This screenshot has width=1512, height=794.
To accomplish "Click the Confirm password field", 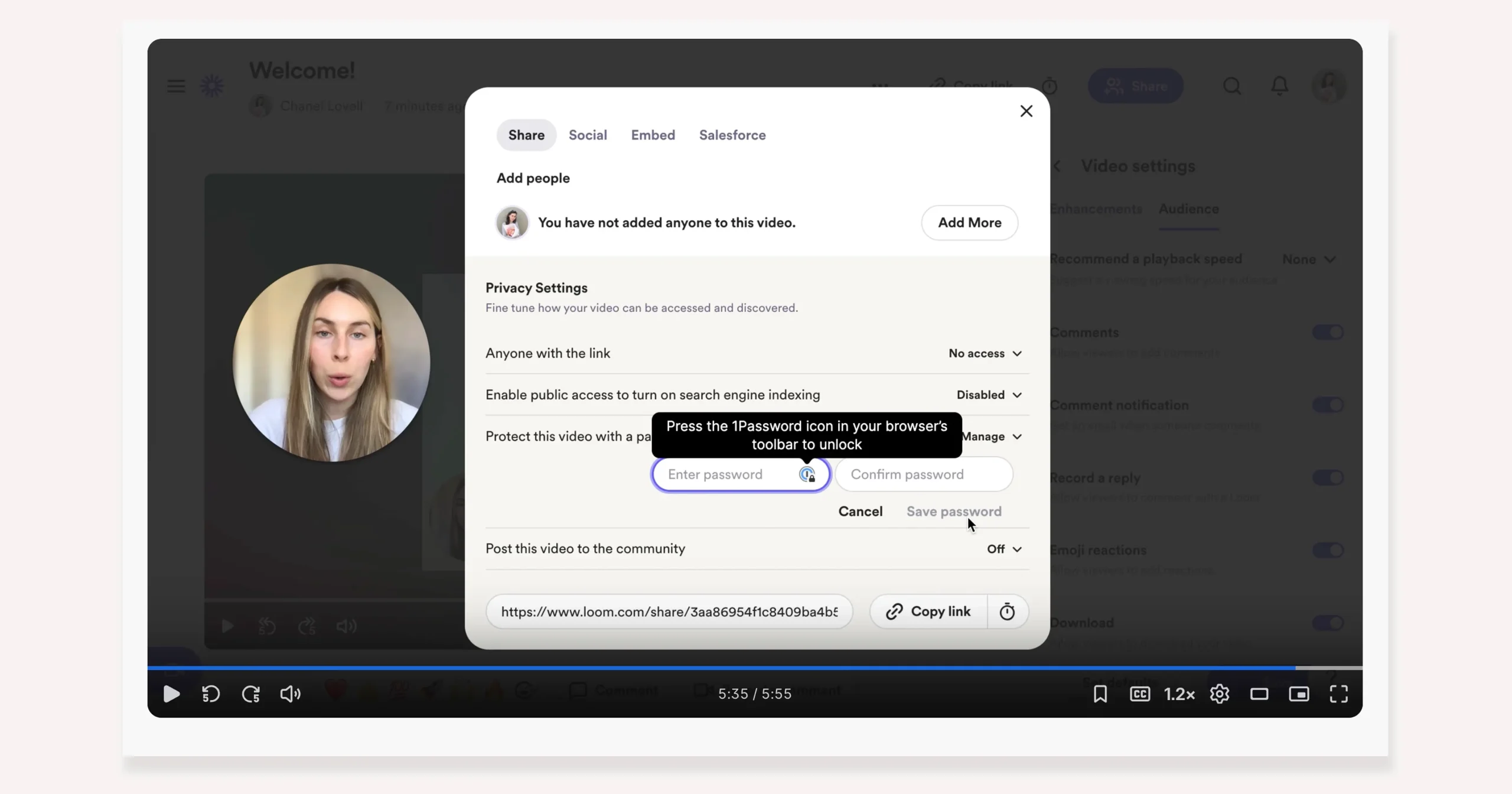I will click(924, 474).
